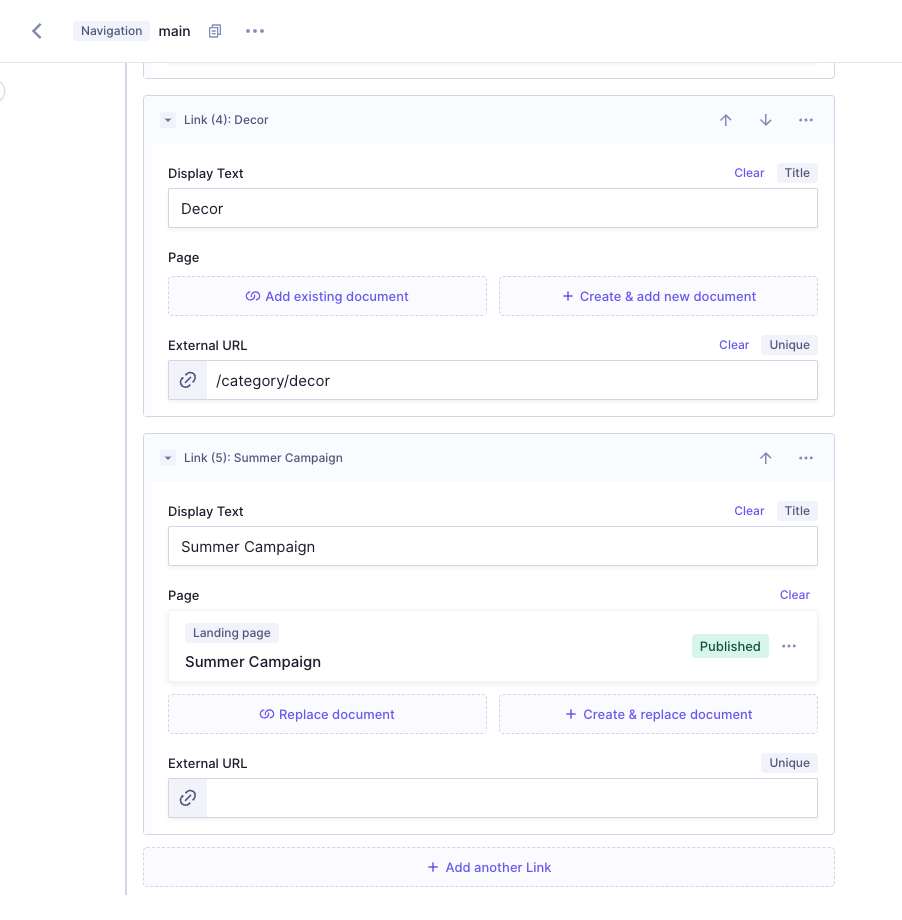Viewport: 902px width, 920px height.
Task: Click the Navigation breadcrumb tag
Action: tap(111, 31)
